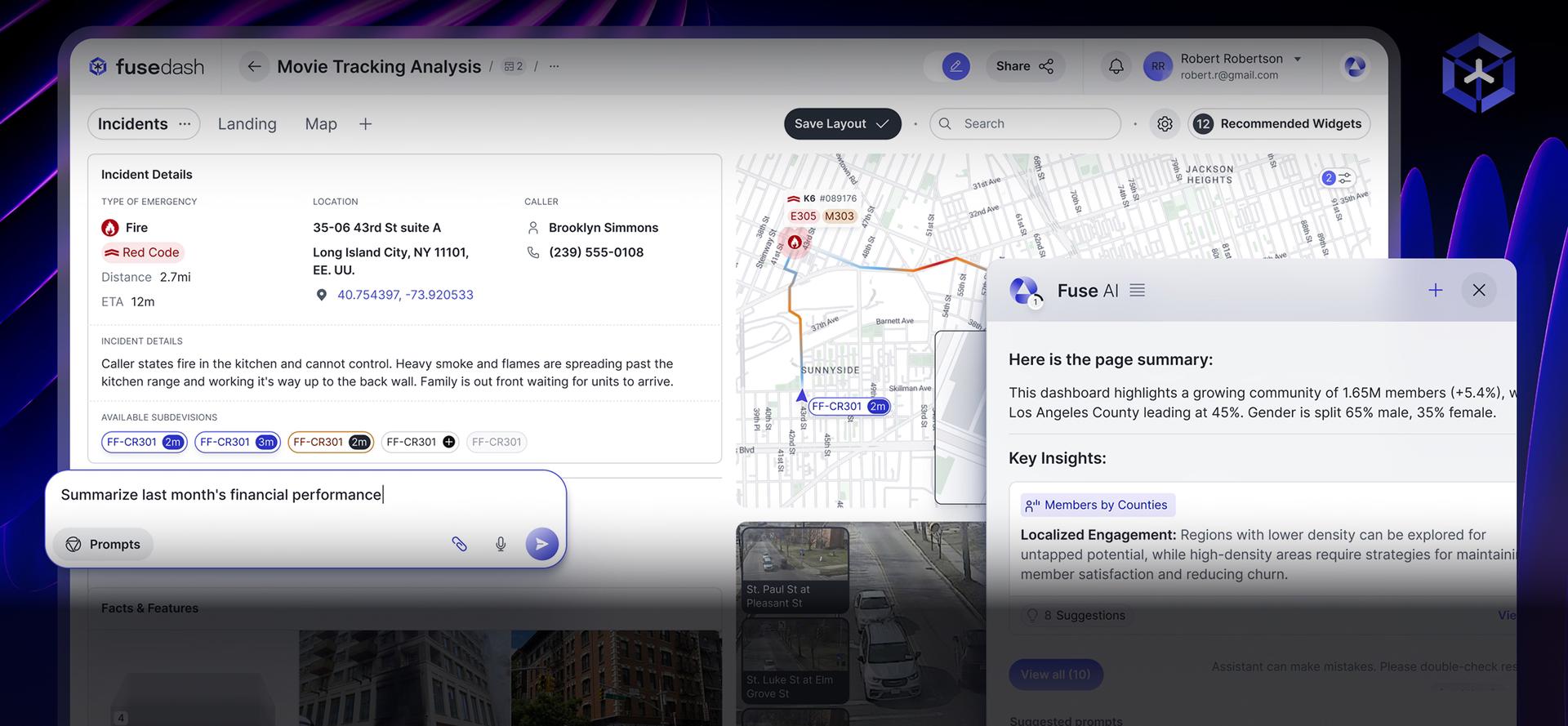Screen dimensions: 1568x726
Task: Click the fire incident marker on map
Action: coord(794,243)
